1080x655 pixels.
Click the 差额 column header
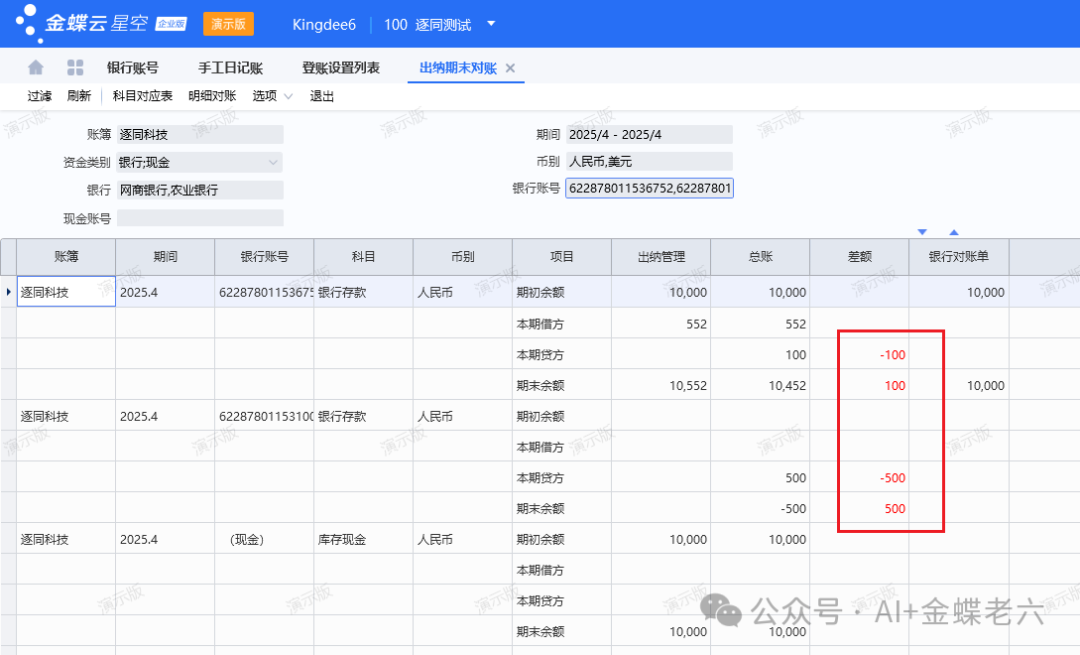[x=859, y=257]
